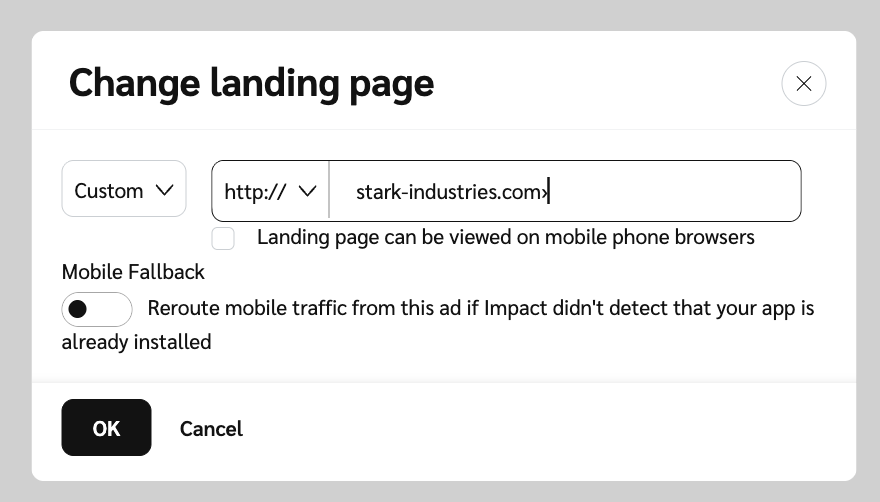The width and height of the screenshot is (880, 502).
Task: Click the chevron arrow next to http://
Action: (307, 191)
